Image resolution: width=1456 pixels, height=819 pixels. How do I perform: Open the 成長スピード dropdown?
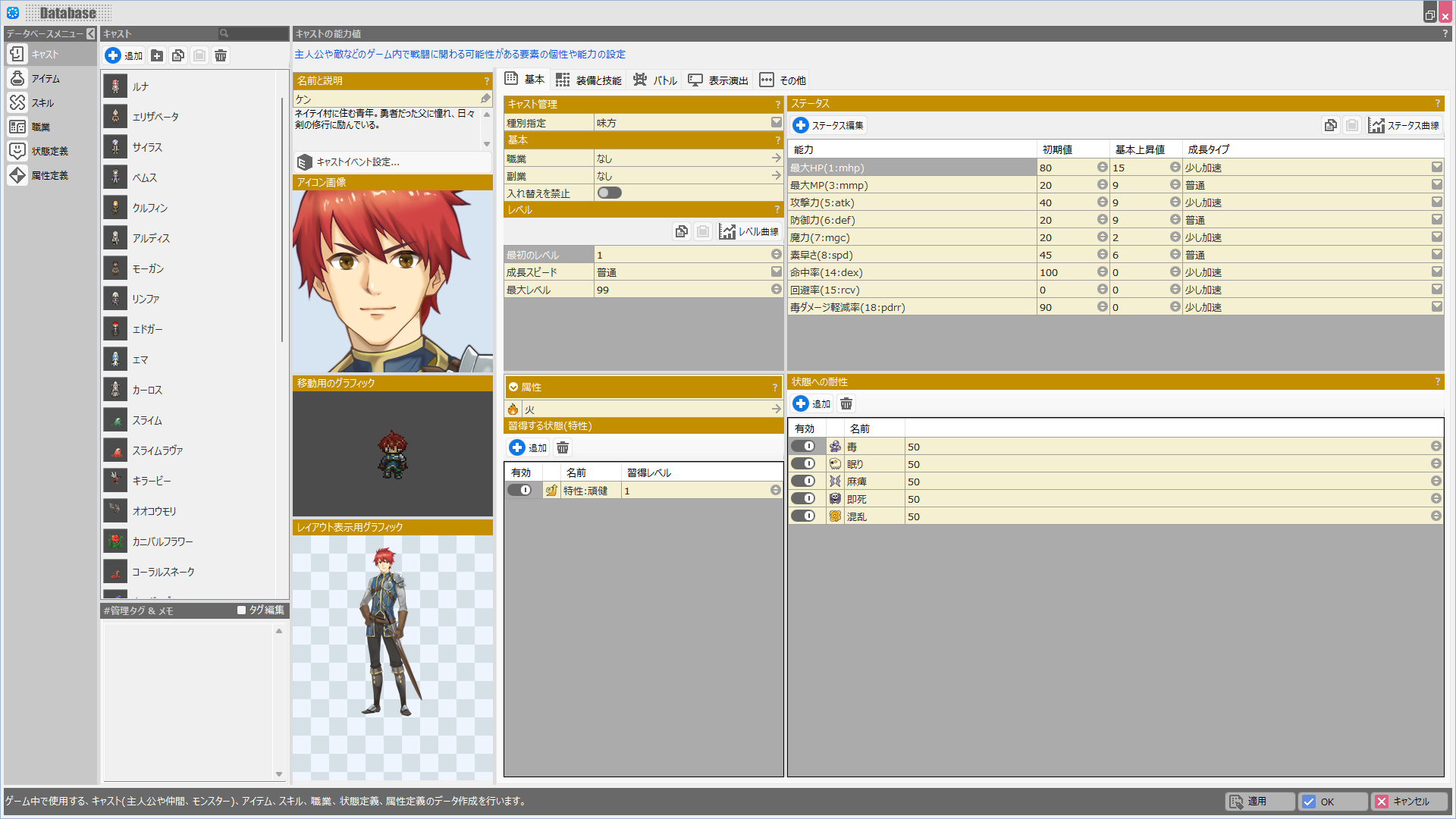click(776, 272)
